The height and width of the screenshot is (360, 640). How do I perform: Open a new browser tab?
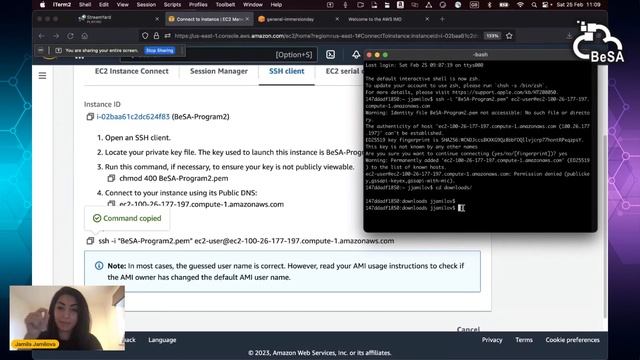(442, 19)
